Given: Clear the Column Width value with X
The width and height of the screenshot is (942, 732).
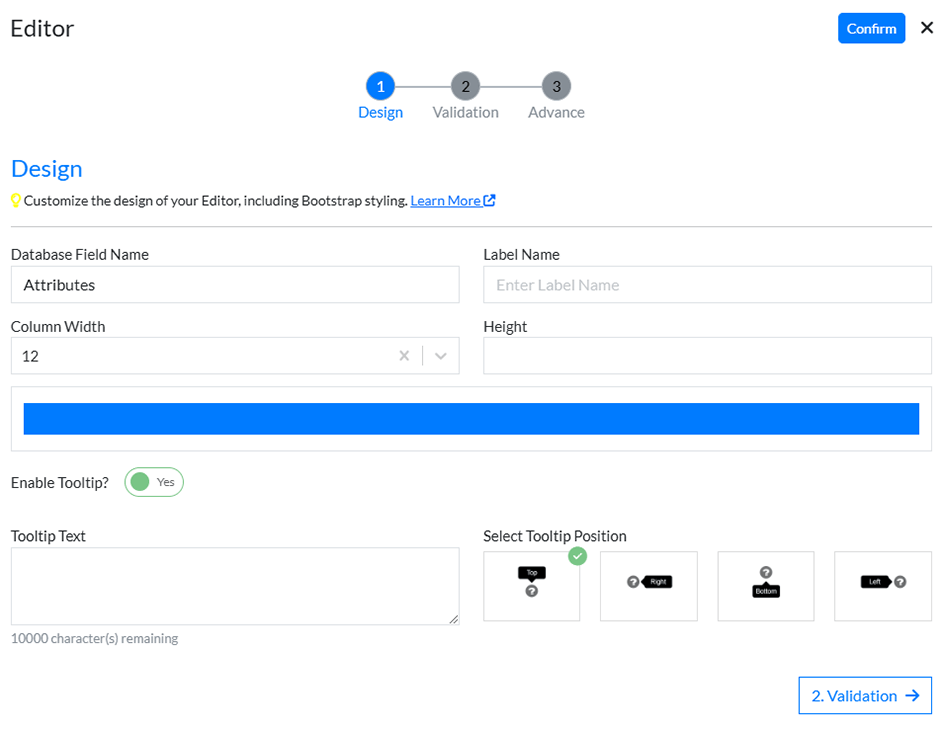Looking at the screenshot, I should point(404,356).
